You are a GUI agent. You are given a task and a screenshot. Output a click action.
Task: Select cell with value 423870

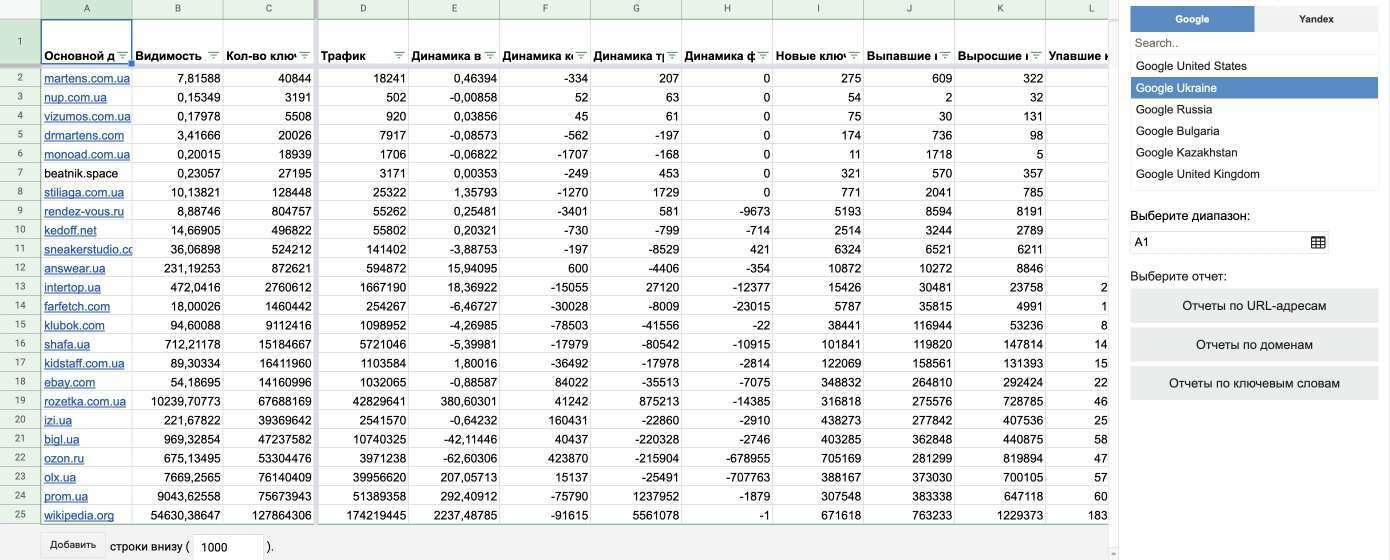point(545,458)
